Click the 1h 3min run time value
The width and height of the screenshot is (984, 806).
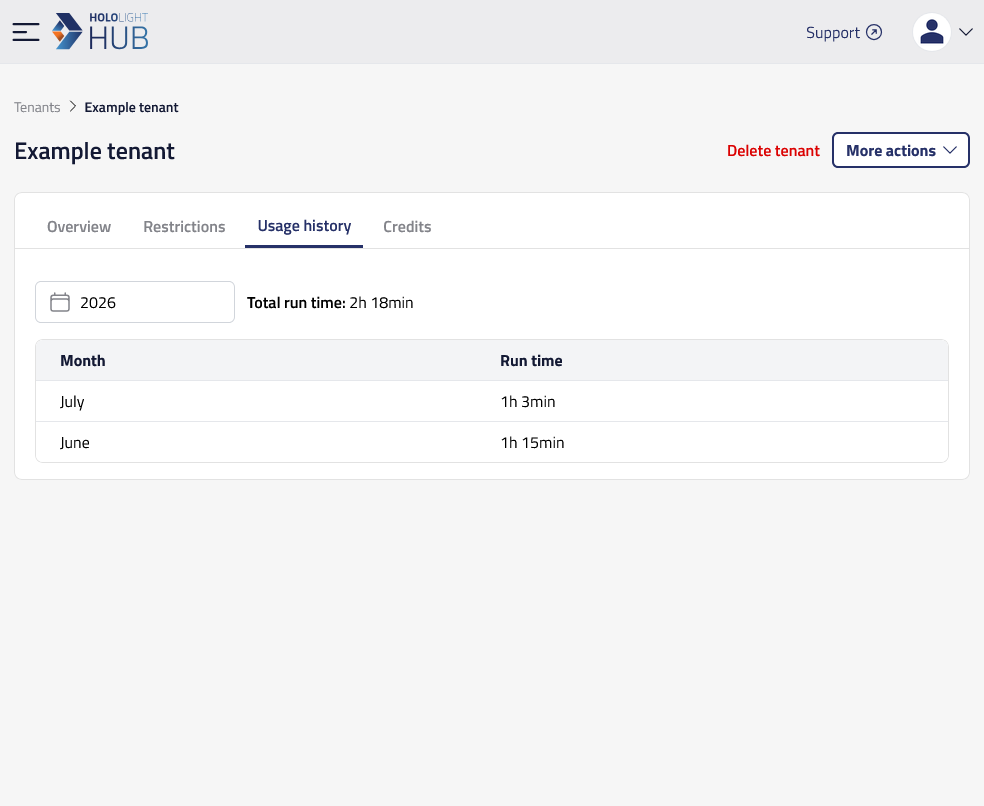528,402
